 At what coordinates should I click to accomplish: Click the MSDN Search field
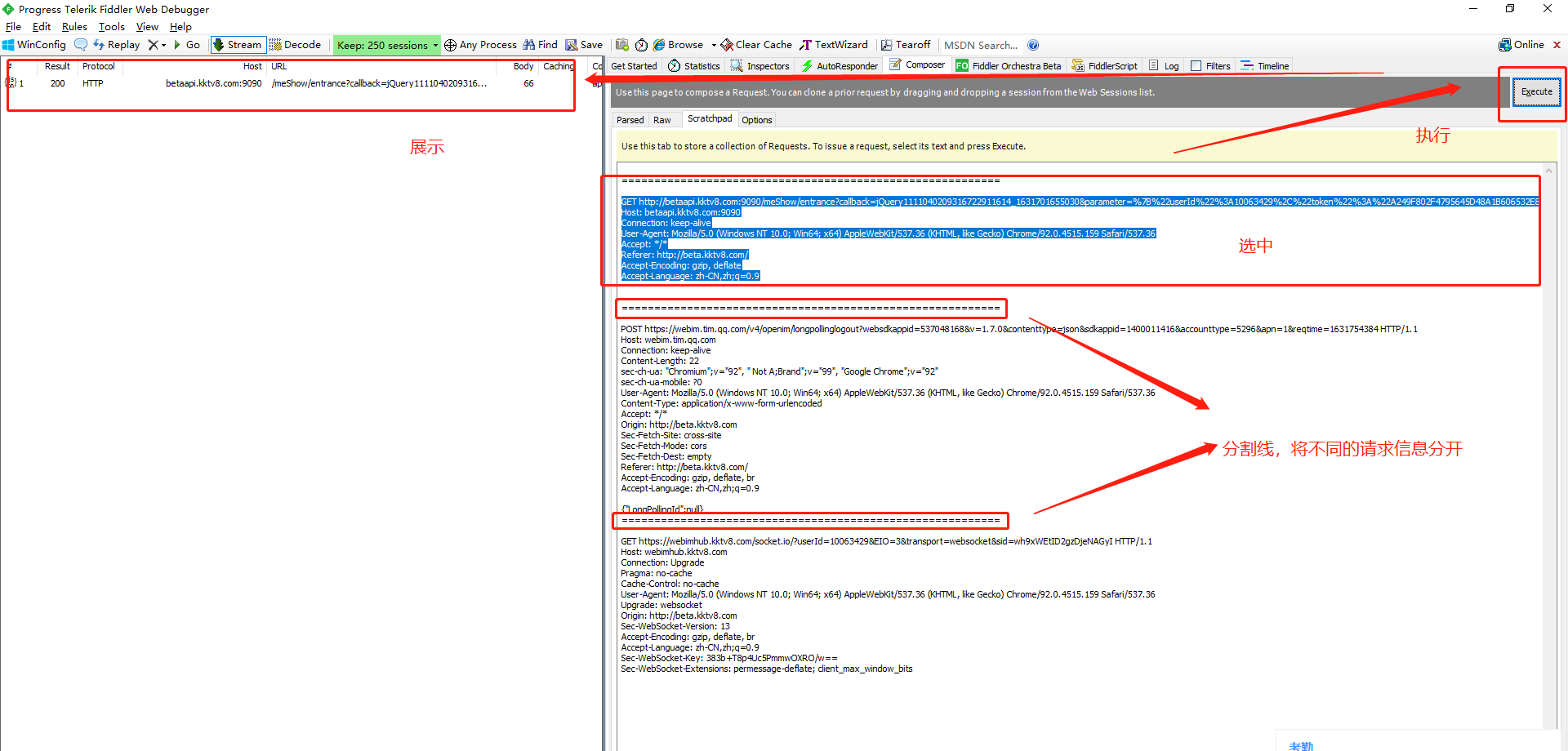click(x=981, y=45)
